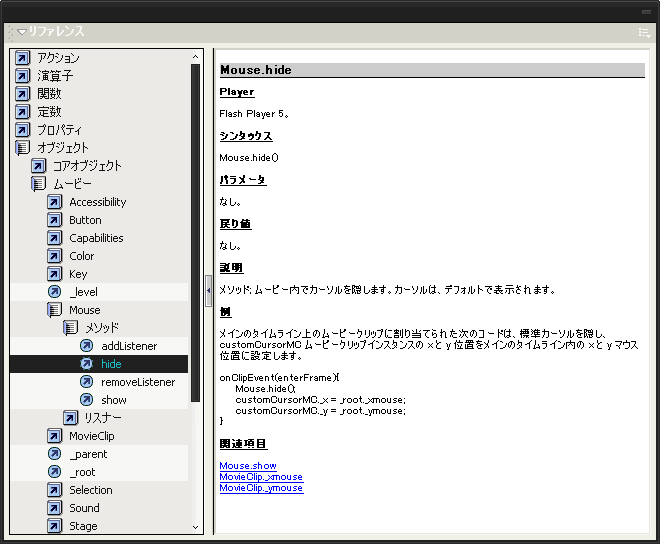Image resolution: width=660 pixels, height=544 pixels.
Task: Select the addListener label
Action: pos(129,346)
